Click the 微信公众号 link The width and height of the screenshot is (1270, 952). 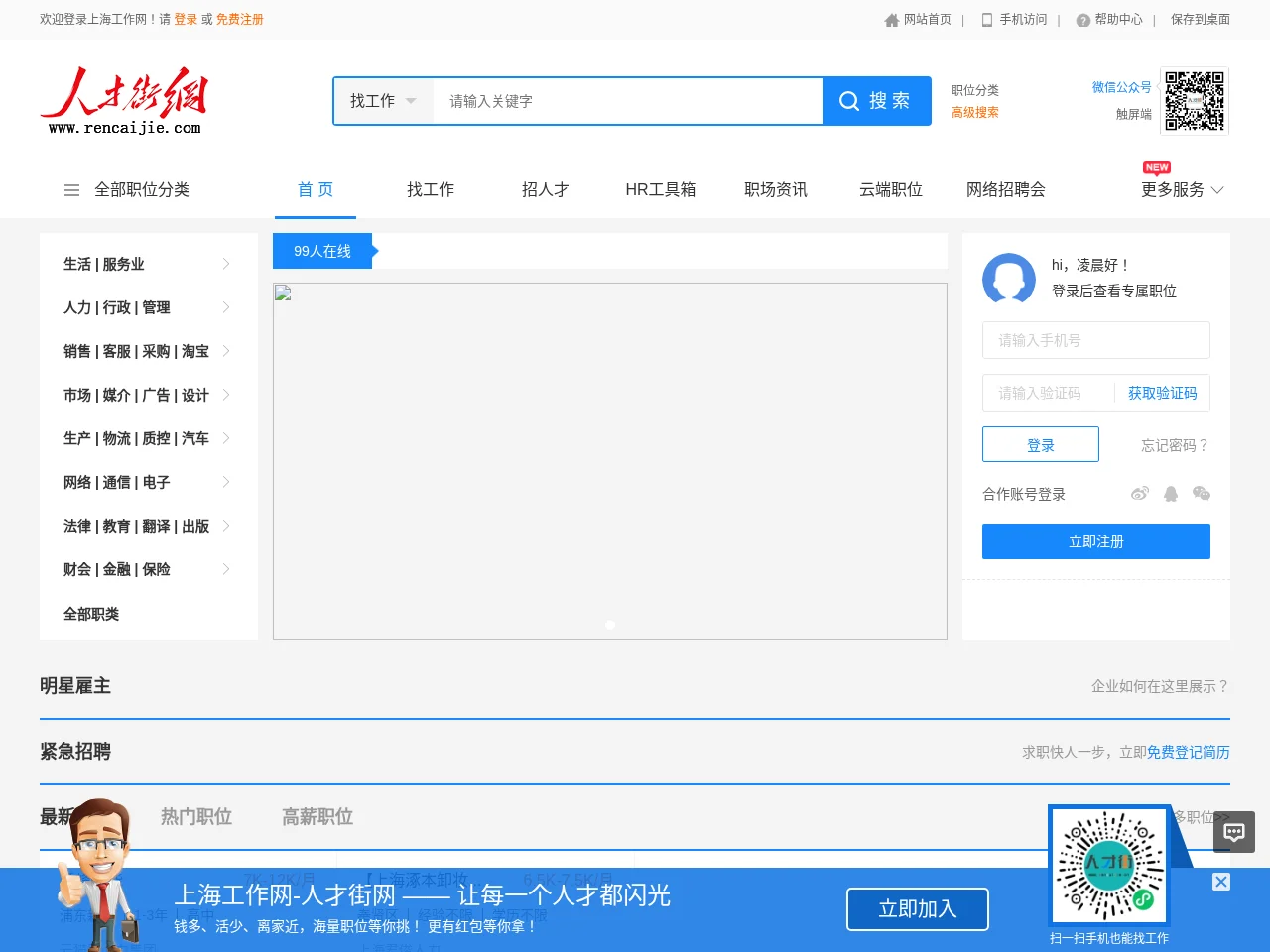(x=1122, y=87)
